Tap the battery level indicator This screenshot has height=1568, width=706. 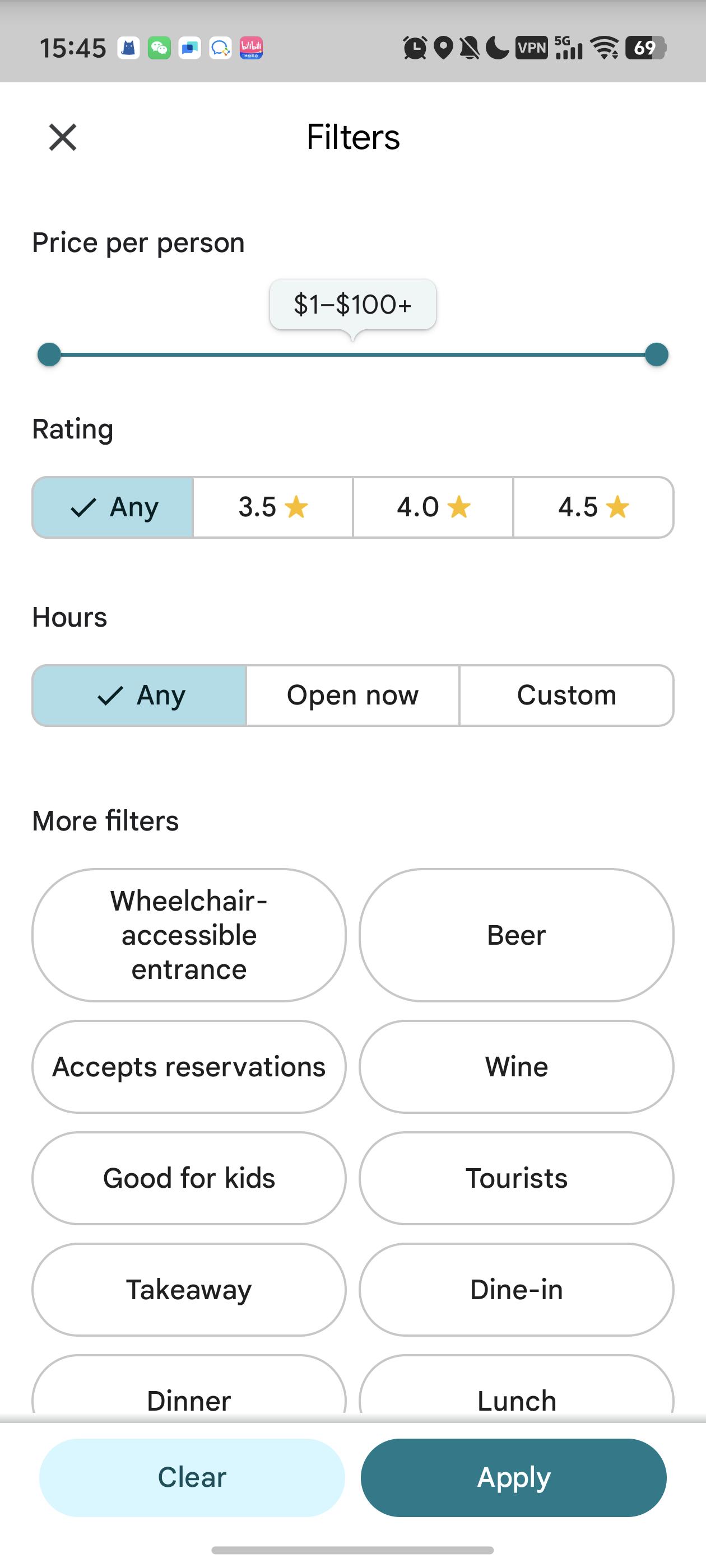click(x=645, y=48)
